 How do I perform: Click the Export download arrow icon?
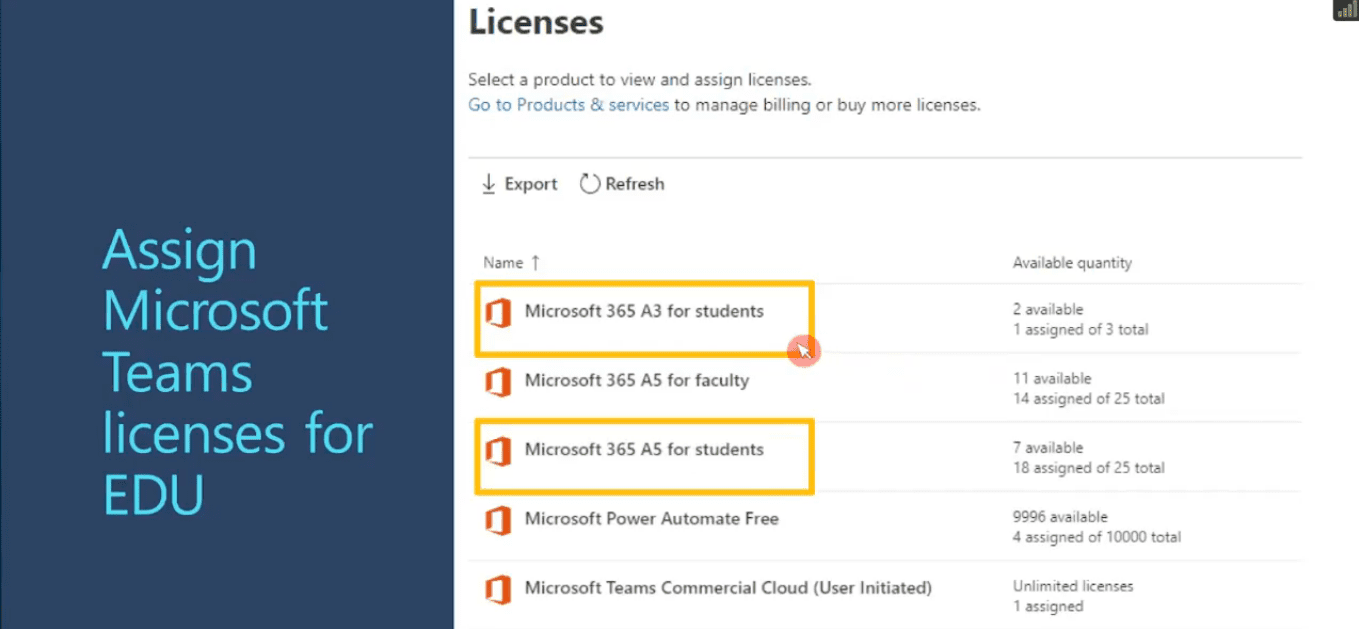point(489,184)
